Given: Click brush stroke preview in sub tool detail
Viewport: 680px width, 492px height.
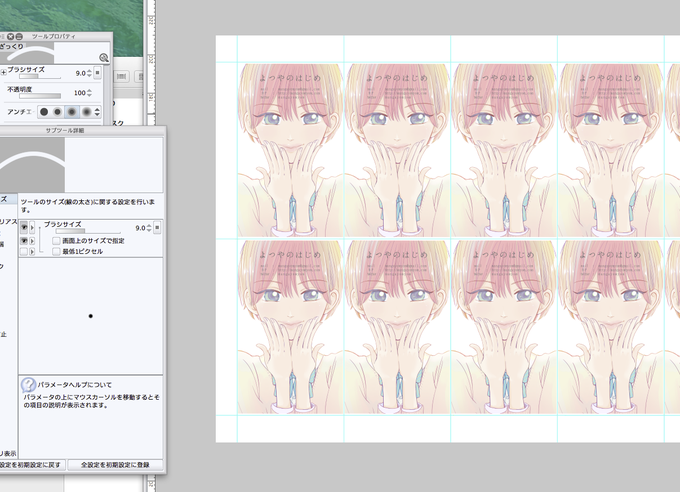Looking at the screenshot, I should coord(33,165).
